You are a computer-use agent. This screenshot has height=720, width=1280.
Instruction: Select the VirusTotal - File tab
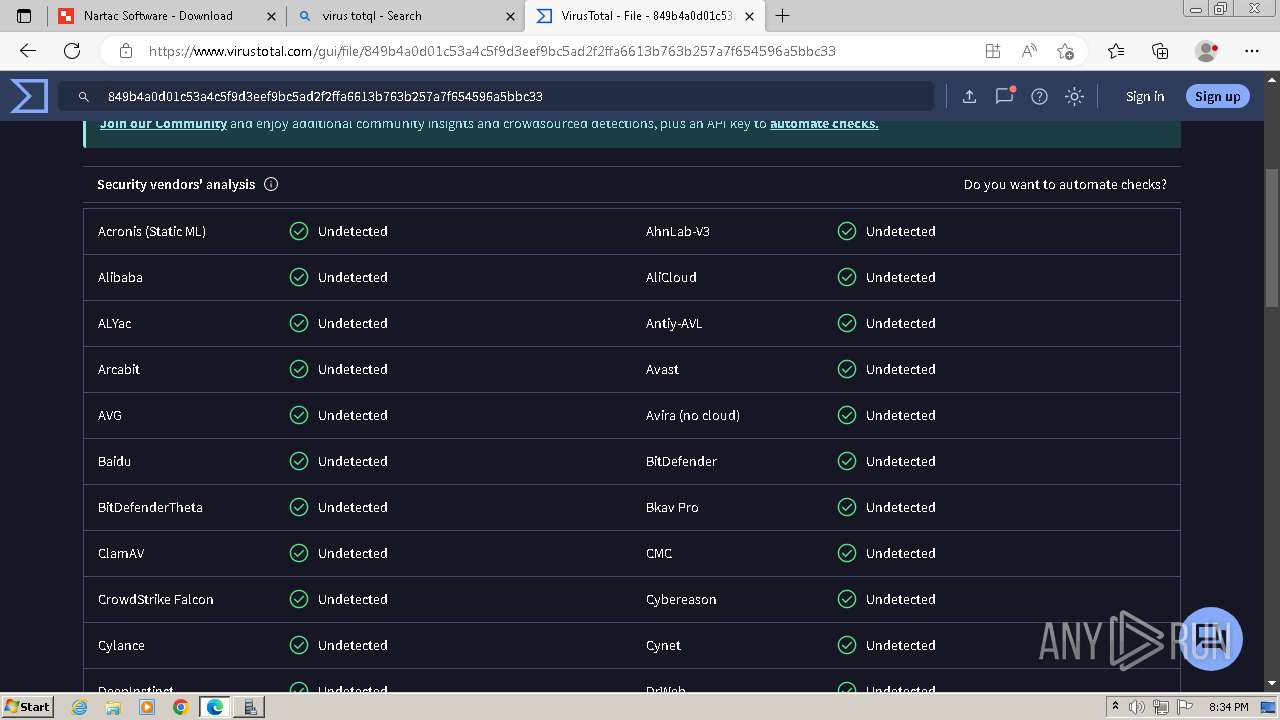(645, 16)
